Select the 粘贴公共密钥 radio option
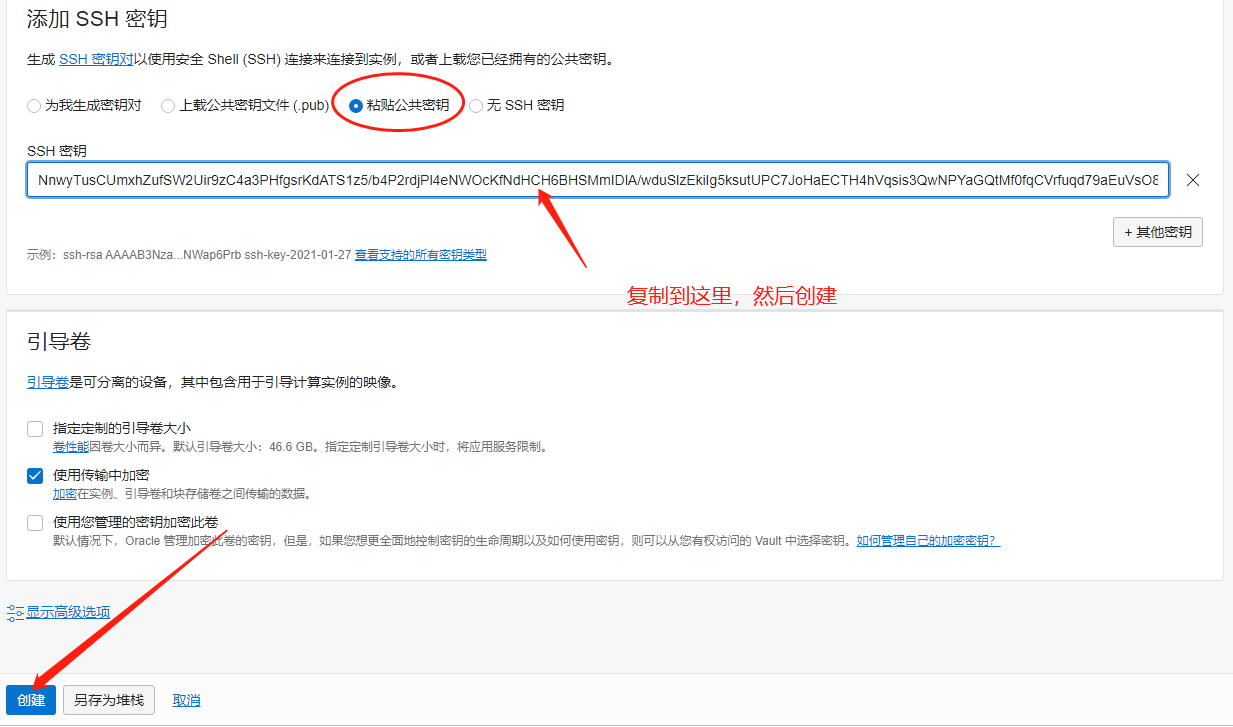Viewport: 1233px width, 727px height. coord(356,105)
